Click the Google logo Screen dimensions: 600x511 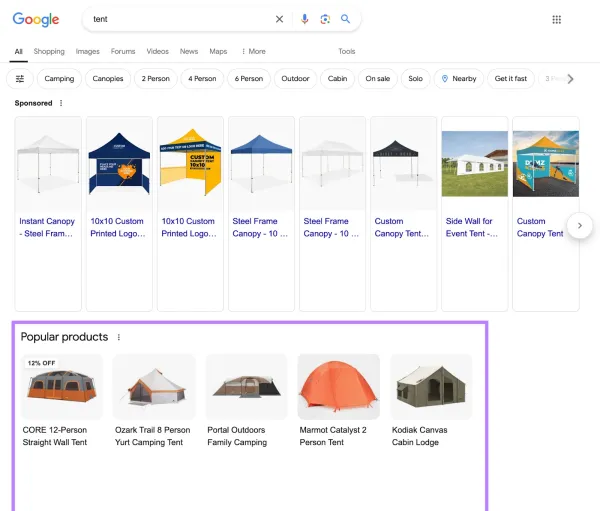tap(36, 19)
